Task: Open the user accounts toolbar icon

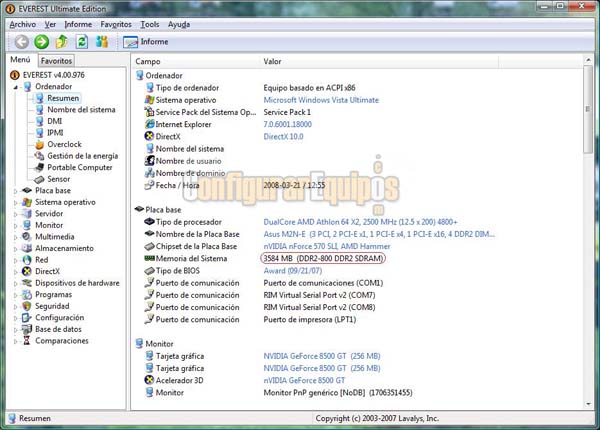Action: [102, 41]
